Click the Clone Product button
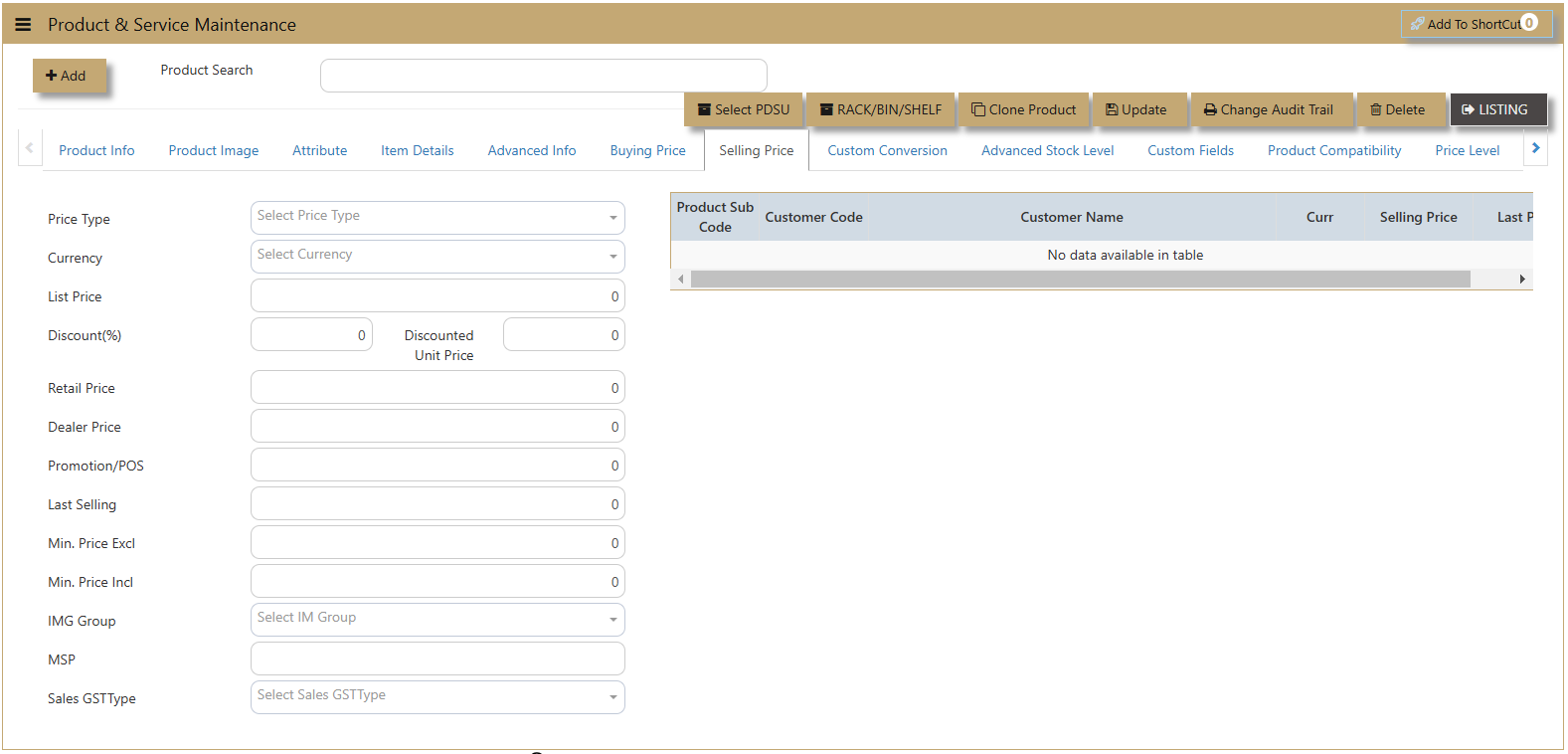 click(1023, 109)
